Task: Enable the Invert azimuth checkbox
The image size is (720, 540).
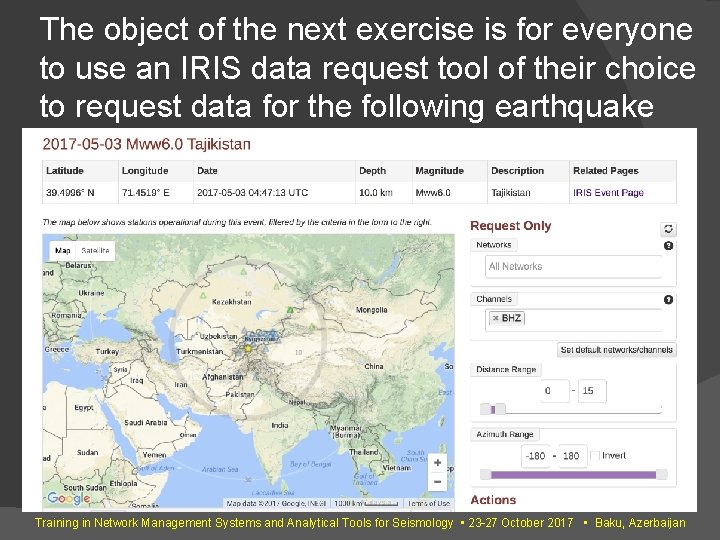Action: click(x=595, y=456)
